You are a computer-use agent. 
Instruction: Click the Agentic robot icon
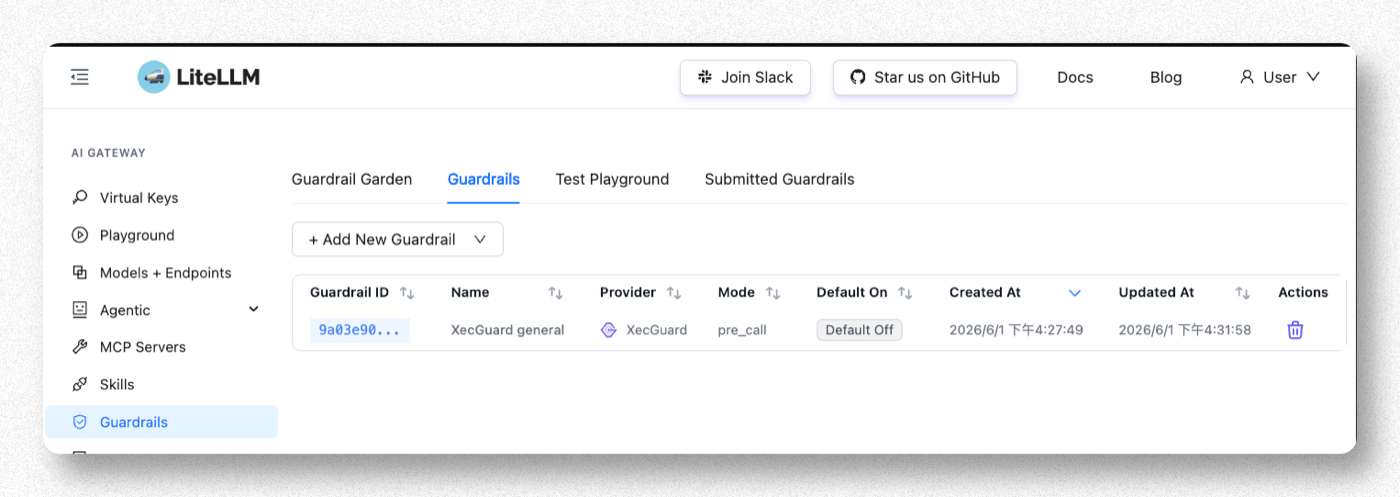(80, 310)
